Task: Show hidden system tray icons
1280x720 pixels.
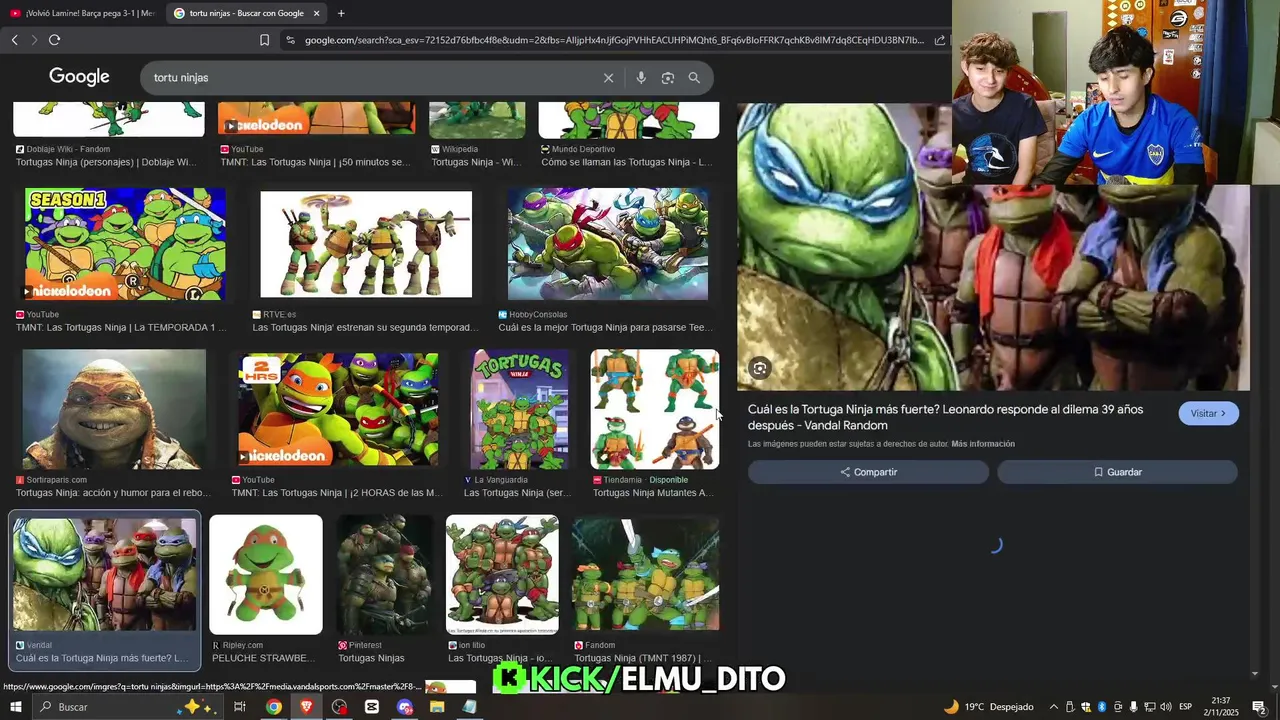Action: 1053,707
